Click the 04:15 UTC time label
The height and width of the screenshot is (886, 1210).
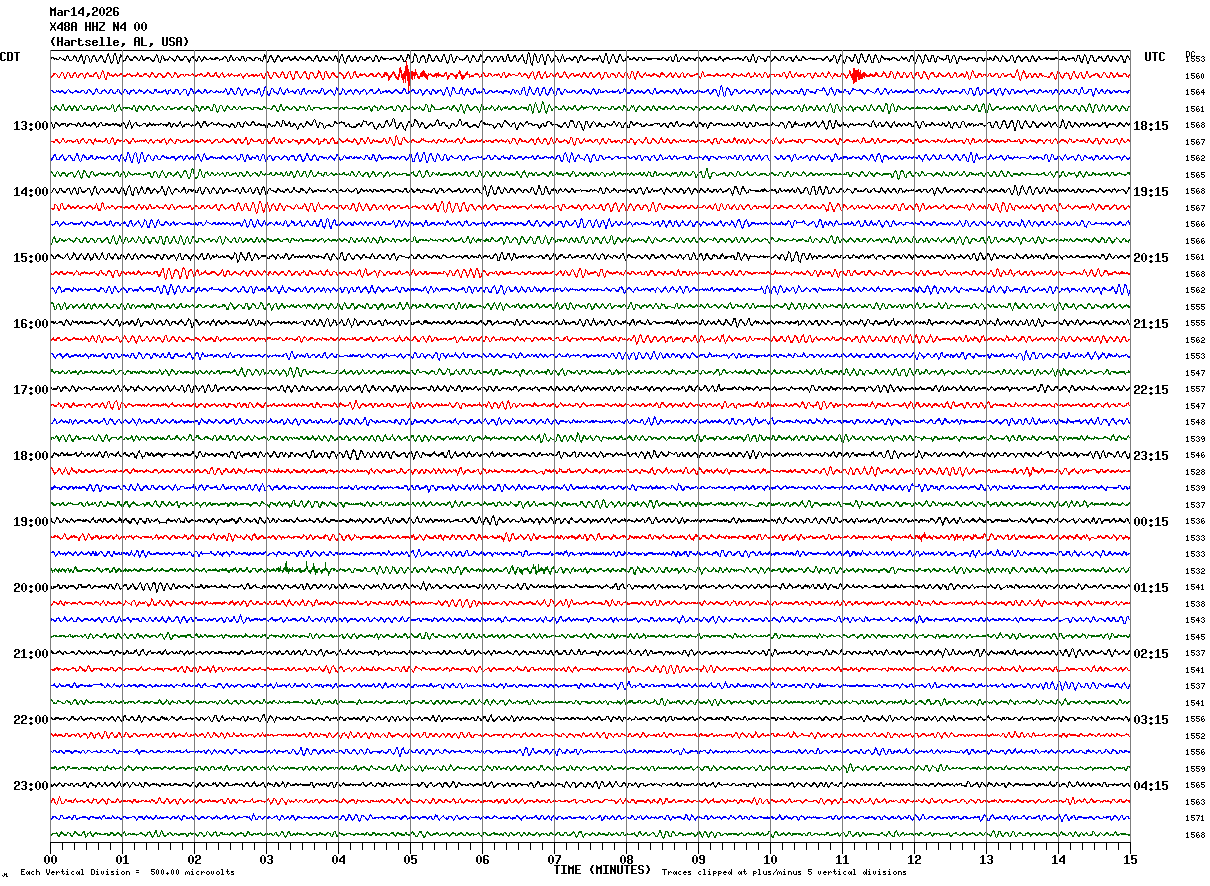point(1151,786)
